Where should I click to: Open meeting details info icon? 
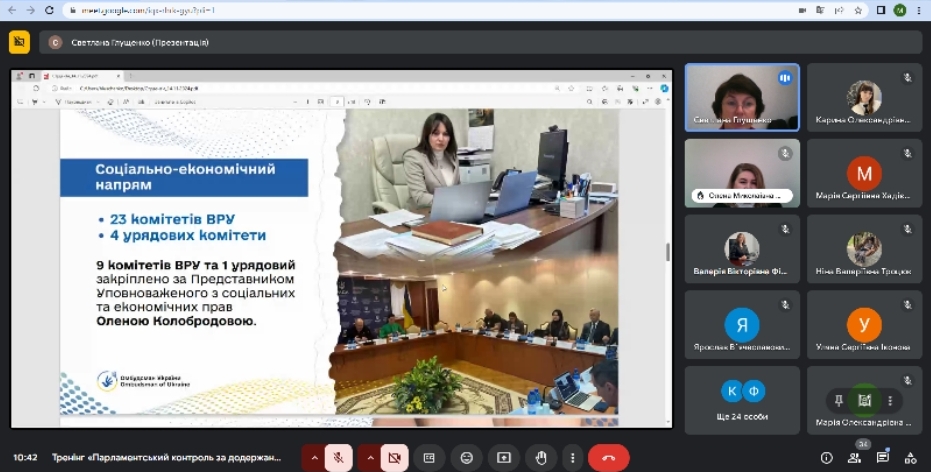coord(826,458)
